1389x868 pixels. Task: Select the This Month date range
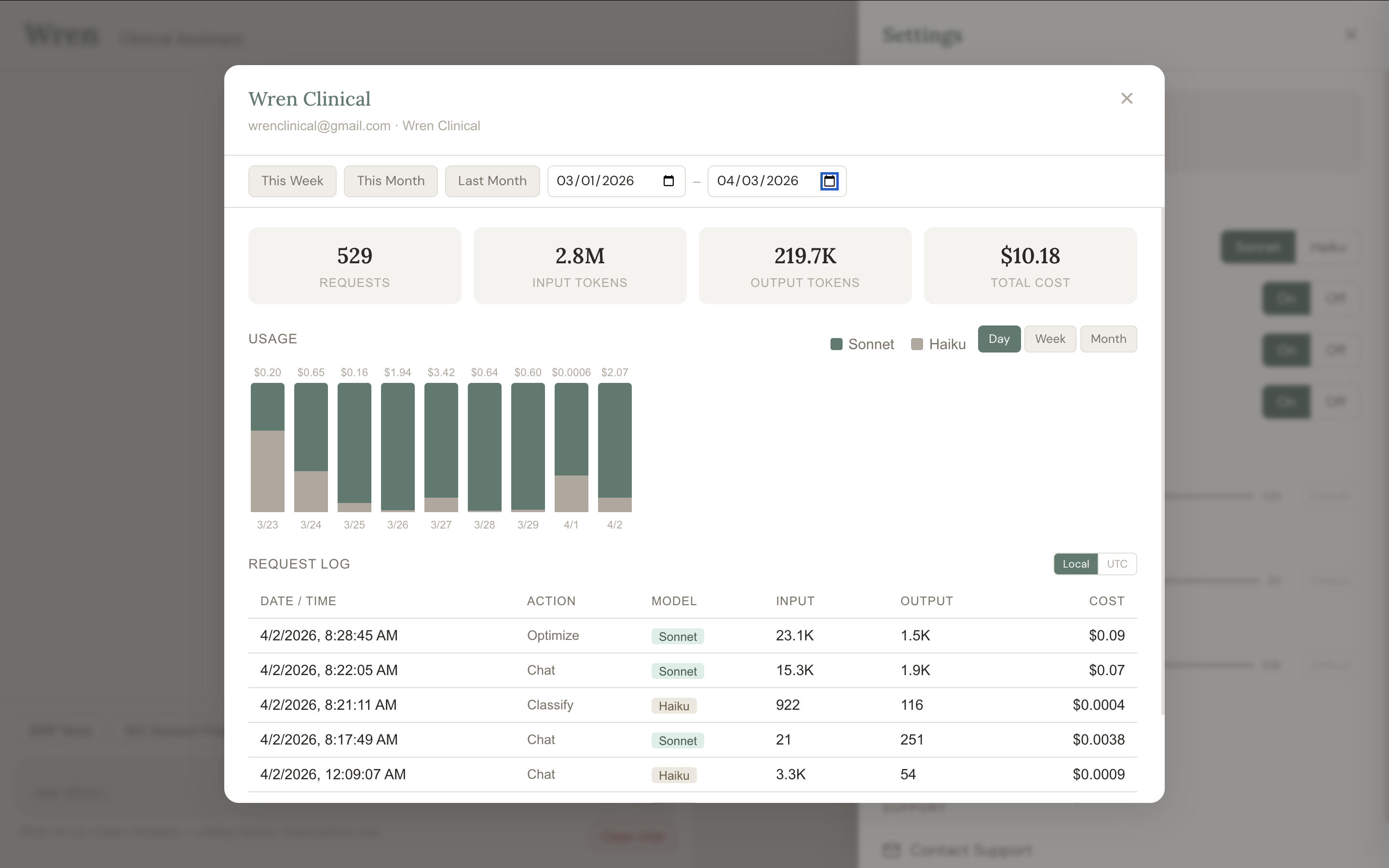coord(390,181)
